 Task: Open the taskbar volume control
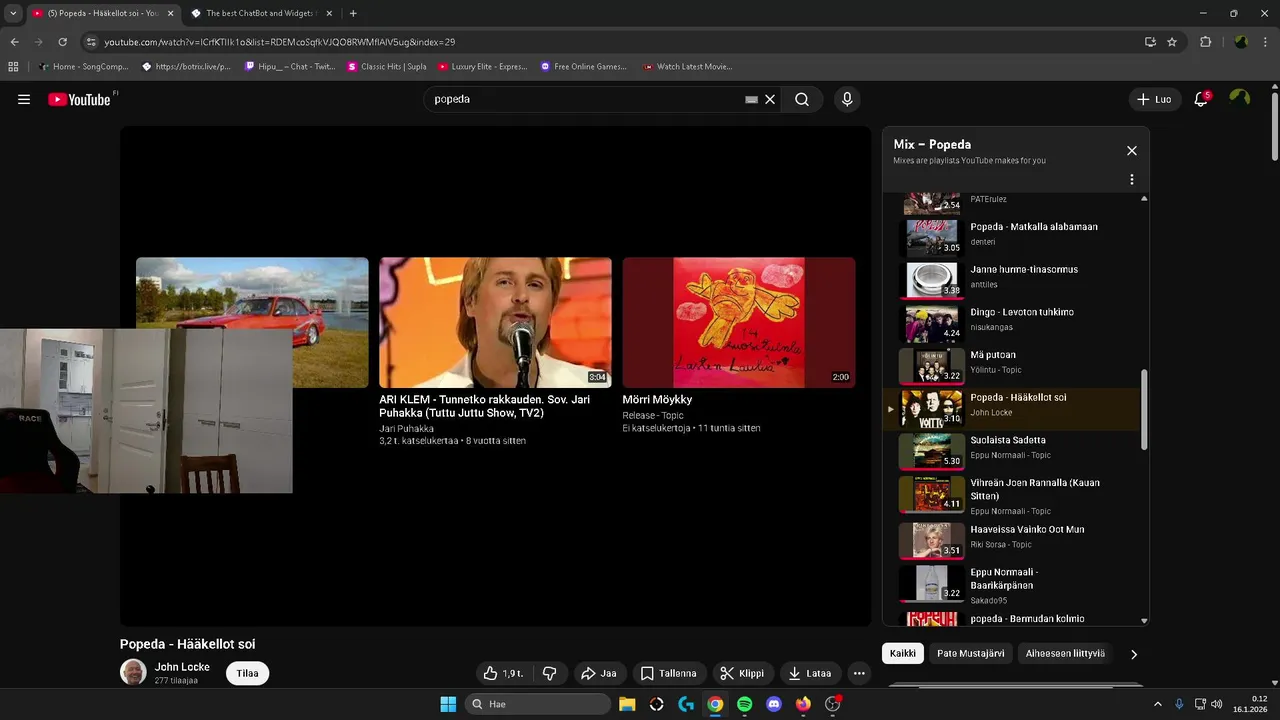[1217, 704]
